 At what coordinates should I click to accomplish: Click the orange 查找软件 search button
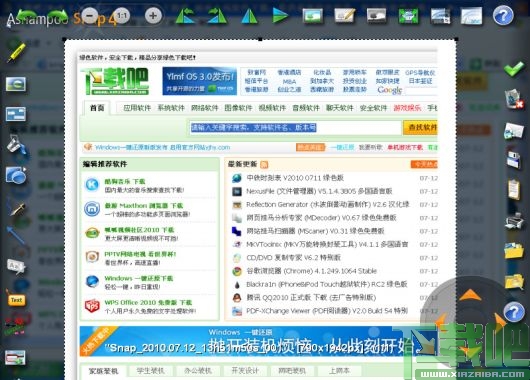click(420, 127)
